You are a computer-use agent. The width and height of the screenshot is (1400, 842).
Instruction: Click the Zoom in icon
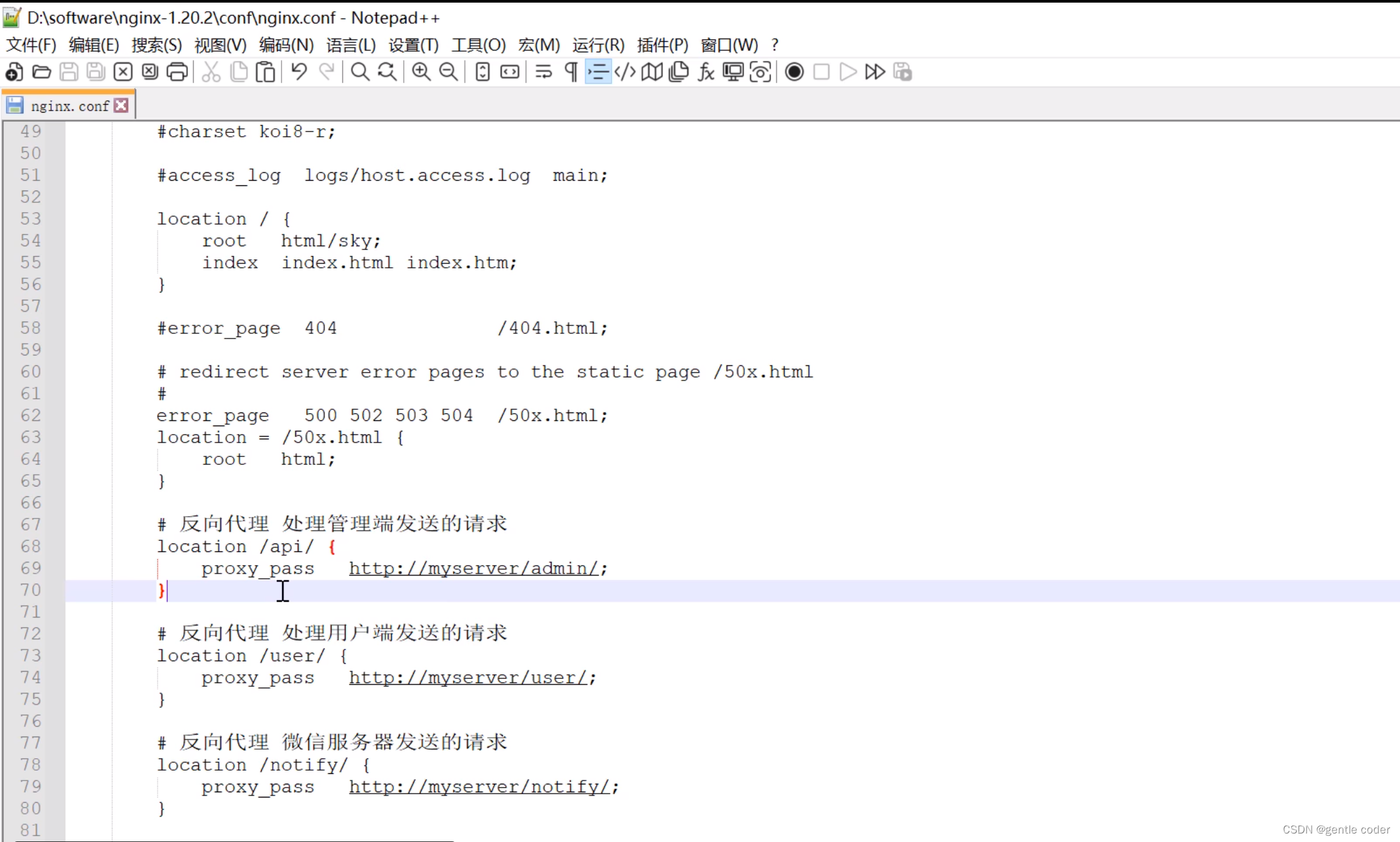point(421,72)
